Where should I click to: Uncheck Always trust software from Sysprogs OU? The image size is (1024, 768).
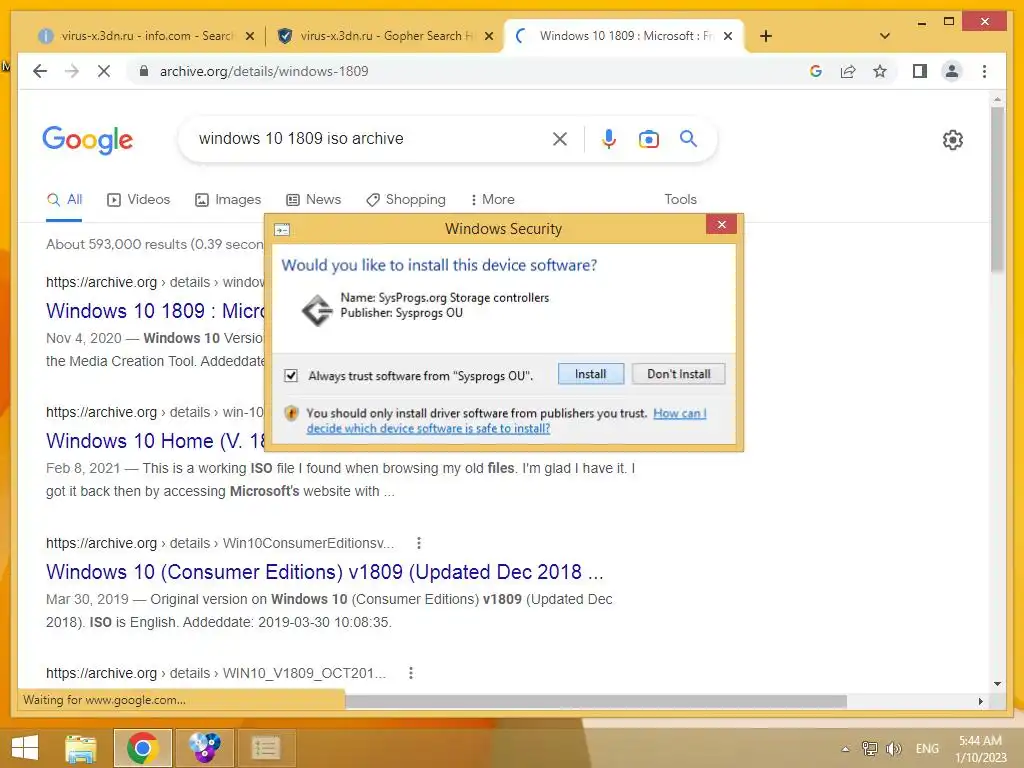pos(291,376)
